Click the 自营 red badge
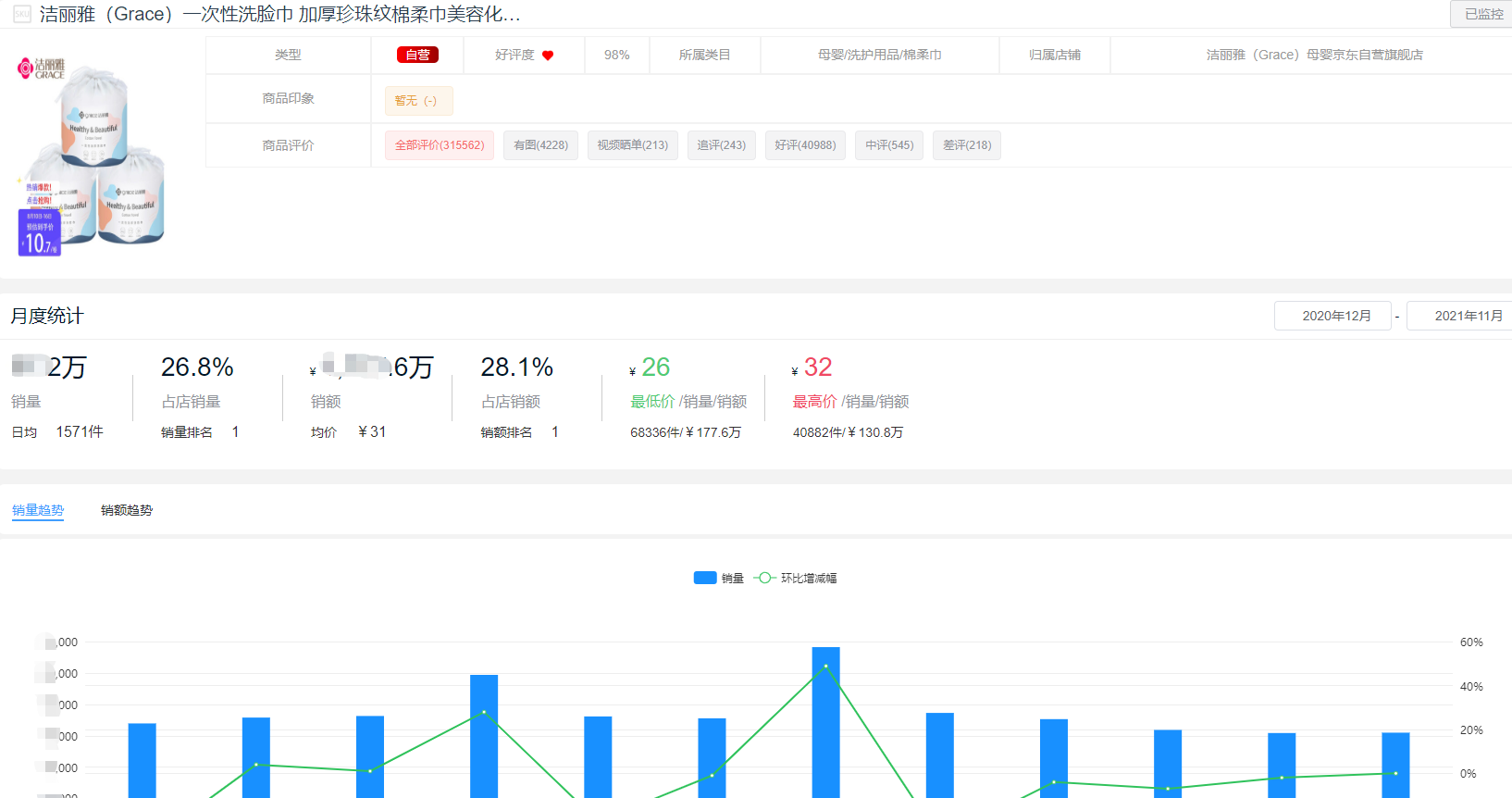 (x=417, y=56)
